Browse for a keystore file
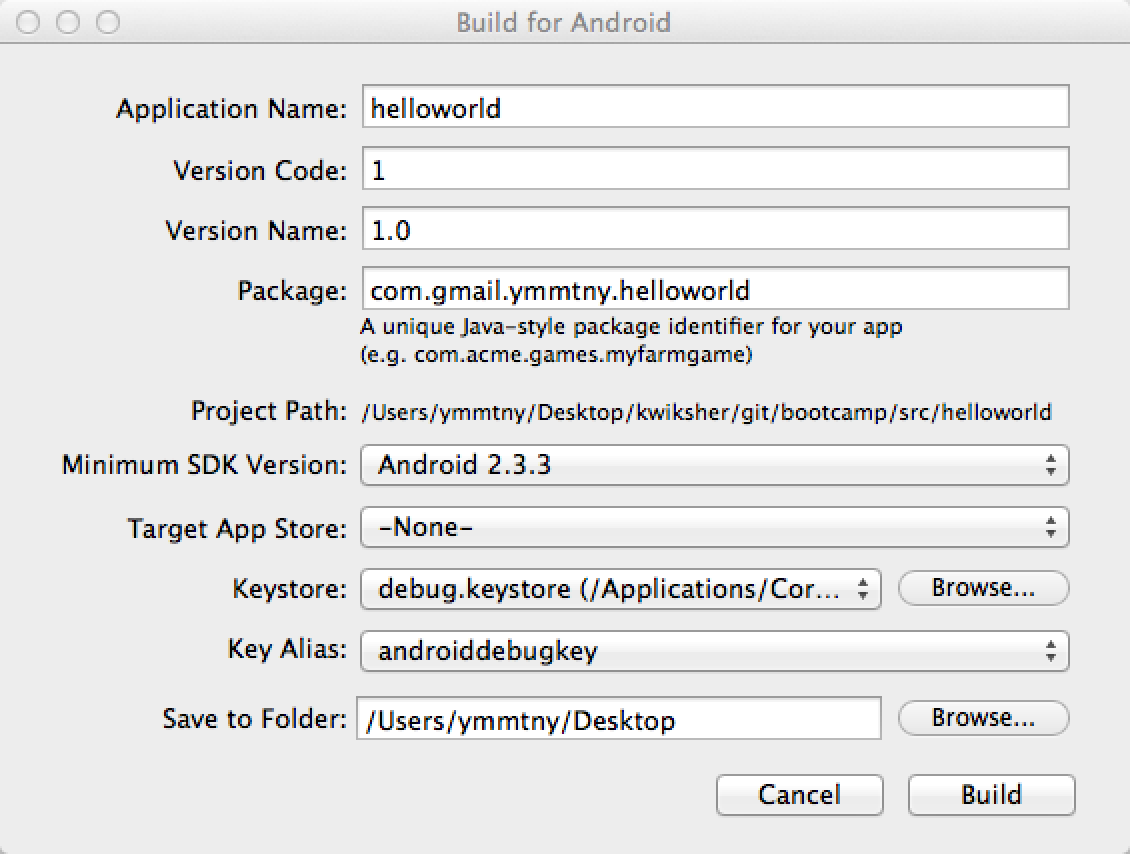The height and width of the screenshot is (854, 1130). click(x=983, y=588)
